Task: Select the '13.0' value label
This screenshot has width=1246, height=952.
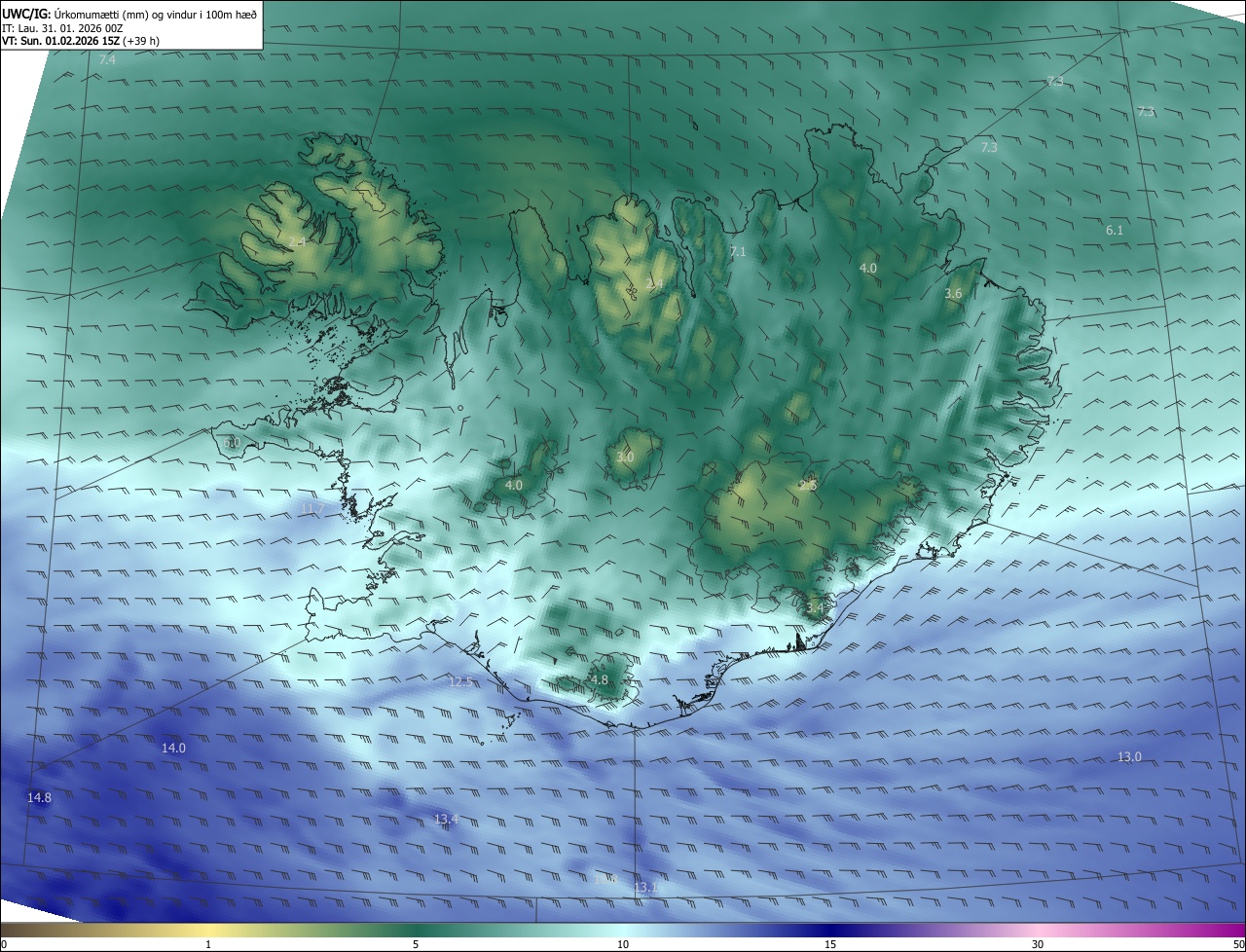Action: pos(1129,757)
